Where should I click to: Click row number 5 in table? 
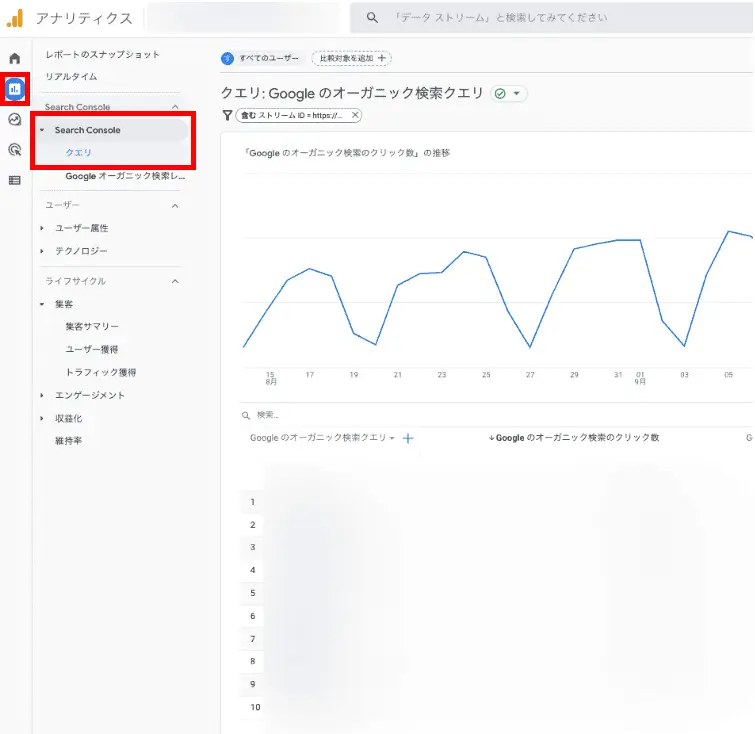tap(252, 593)
